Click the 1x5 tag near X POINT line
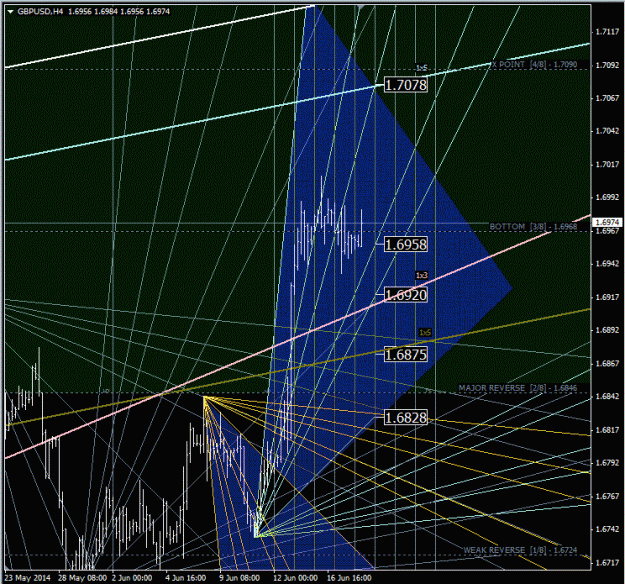This screenshot has width=625, height=584. [422, 68]
